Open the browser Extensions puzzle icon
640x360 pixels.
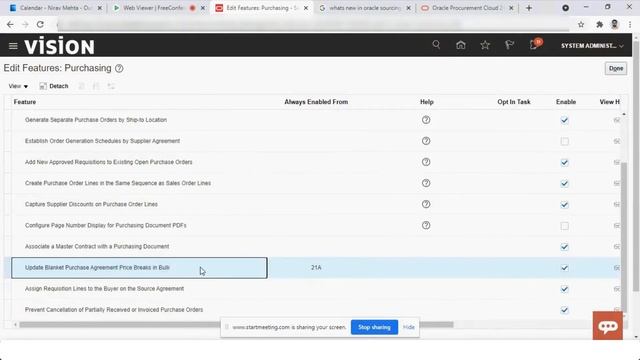click(x=599, y=24)
